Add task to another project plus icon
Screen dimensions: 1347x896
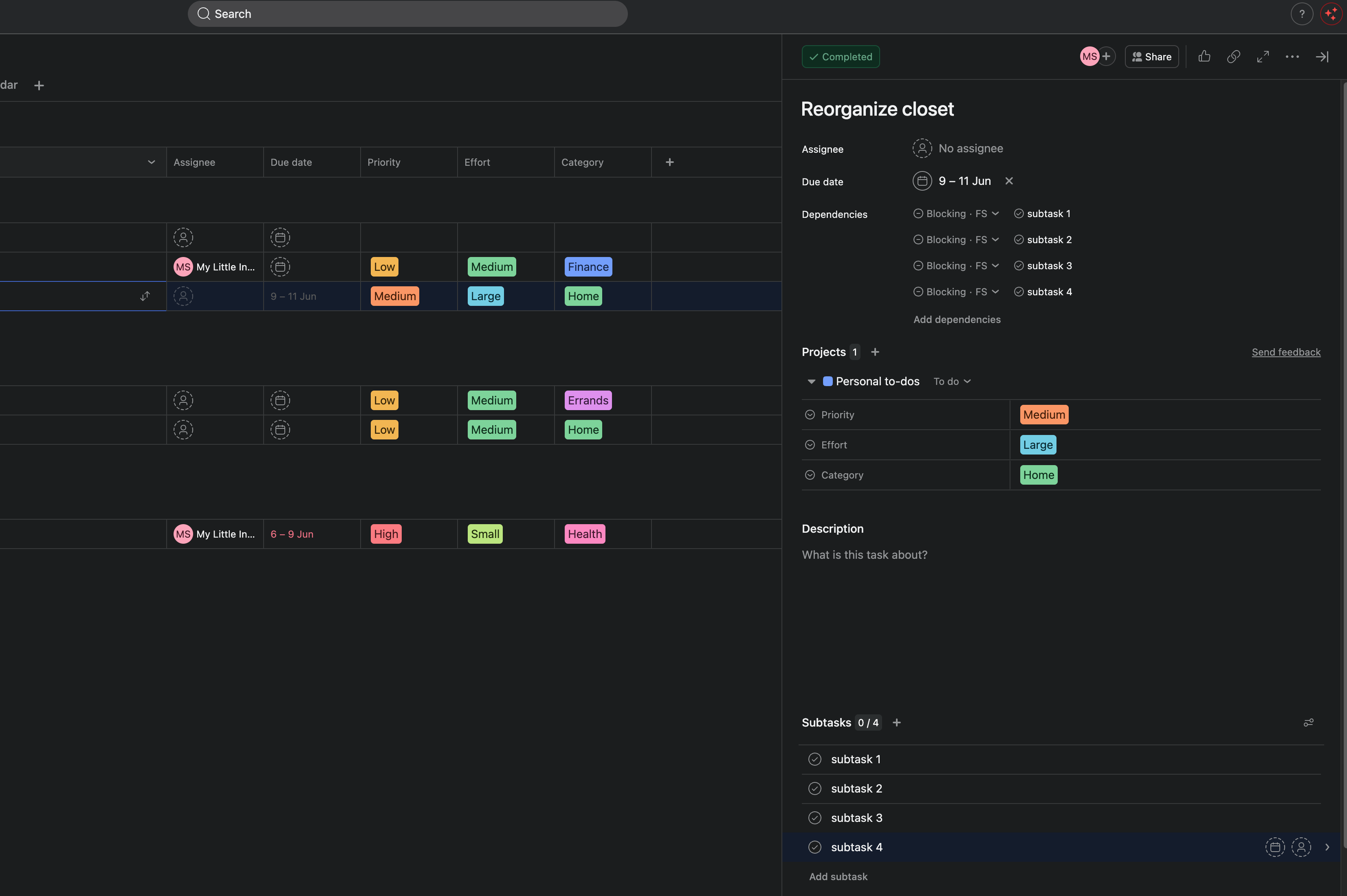[875, 352]
